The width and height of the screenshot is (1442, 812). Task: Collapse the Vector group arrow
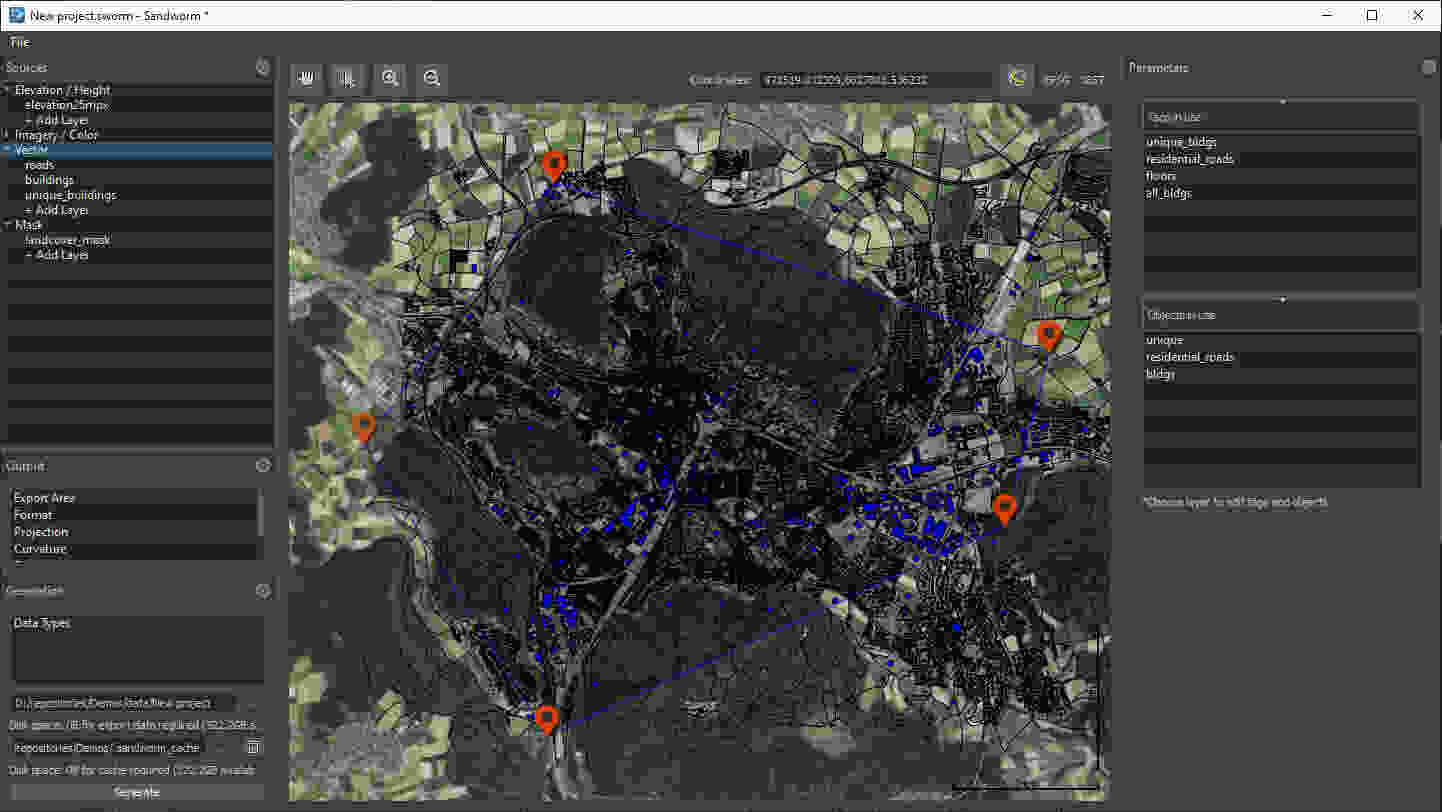click(x=7, y=150)
